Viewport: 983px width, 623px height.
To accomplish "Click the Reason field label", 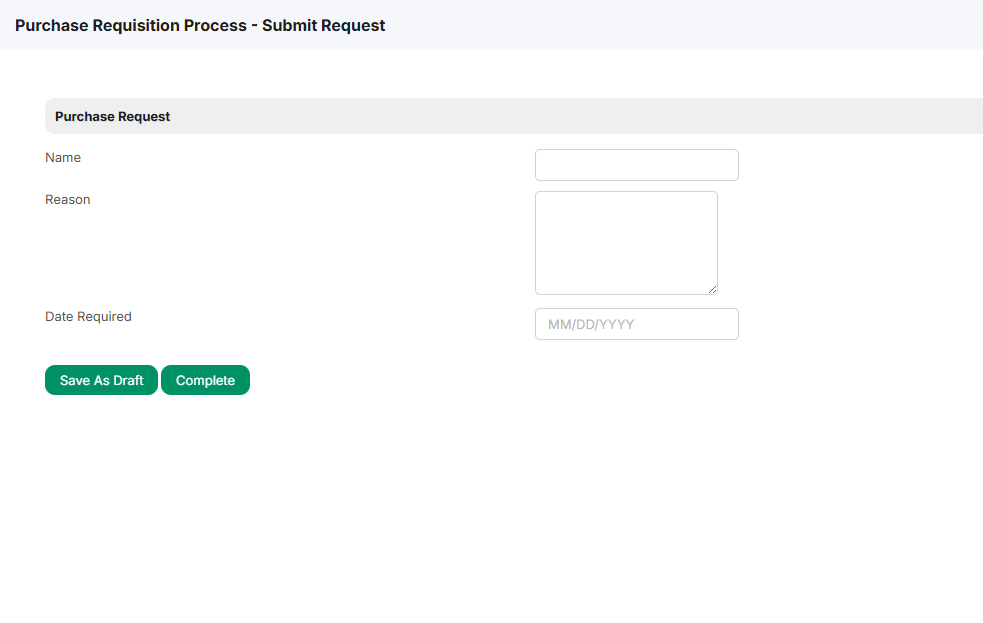I will 68,199.
